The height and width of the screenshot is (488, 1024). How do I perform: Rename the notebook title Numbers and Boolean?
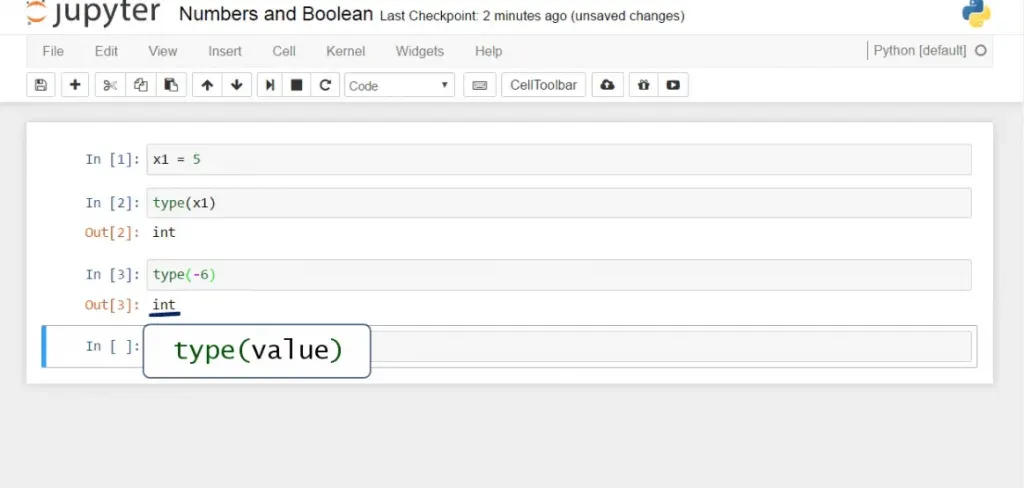pos(275,15)
